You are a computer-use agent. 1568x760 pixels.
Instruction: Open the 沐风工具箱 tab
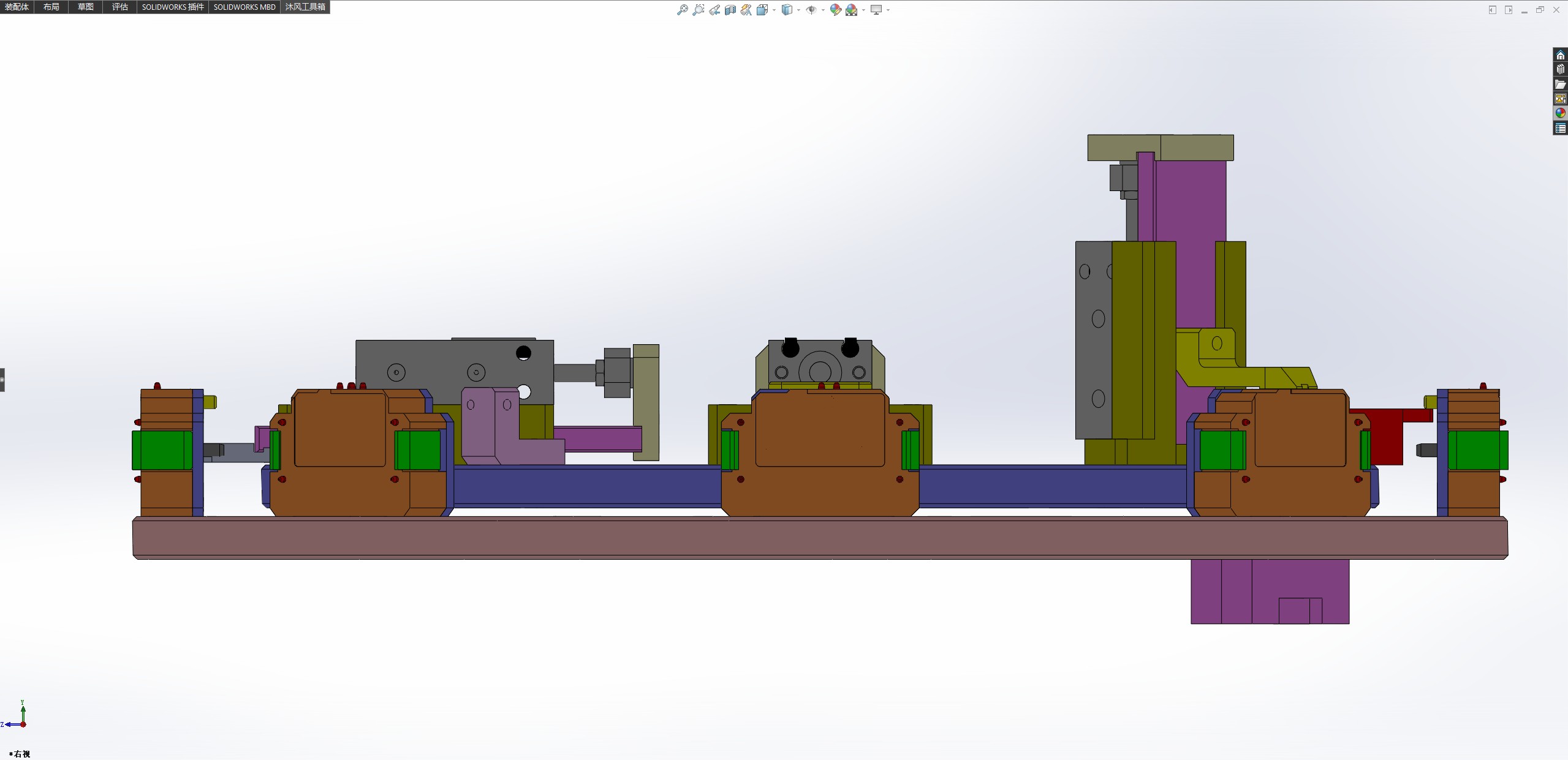point(305,7)
